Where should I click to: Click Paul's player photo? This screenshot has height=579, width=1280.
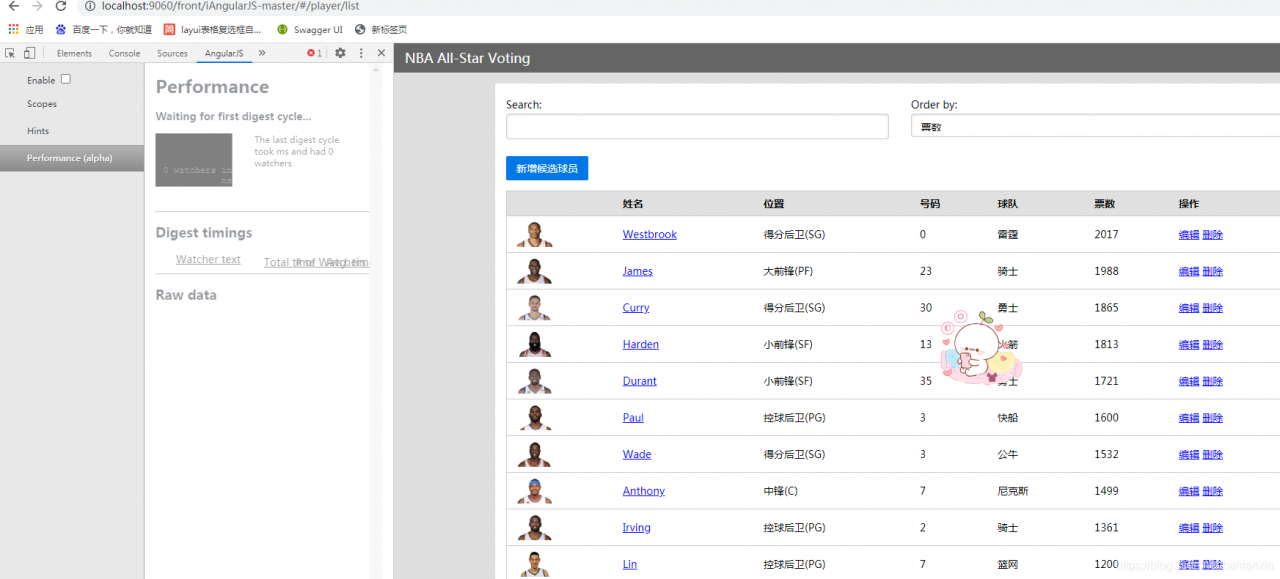pos(535,418)
